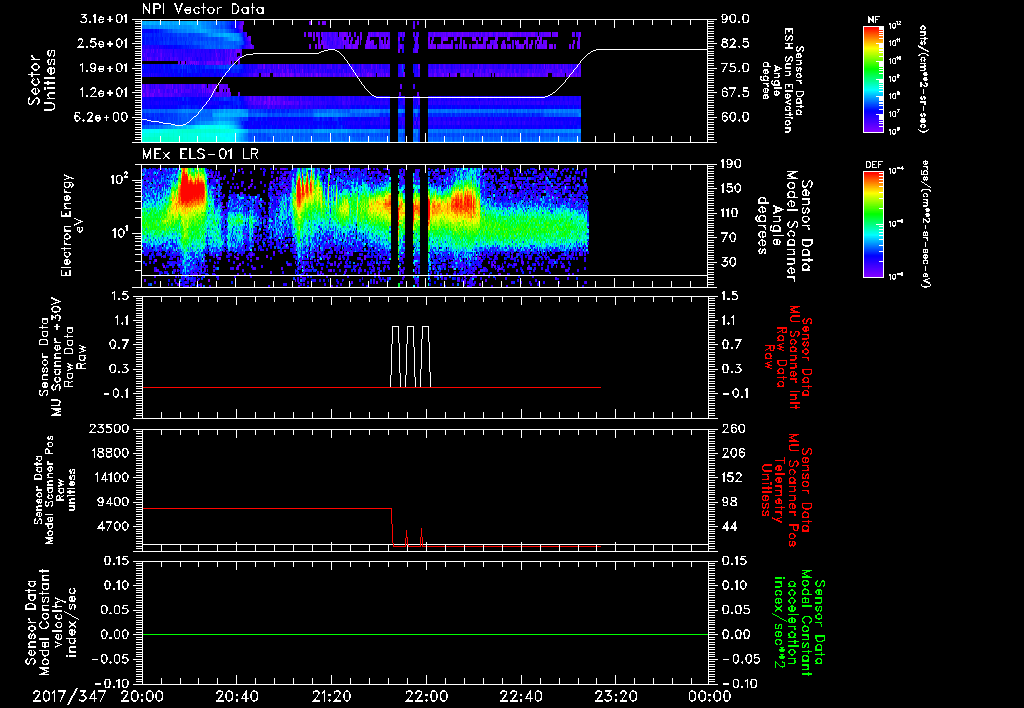Click the 'Model Scanner Angle degrees' axis label
The width and height of the screenshot is (1024, 708).
pos(784,226)
